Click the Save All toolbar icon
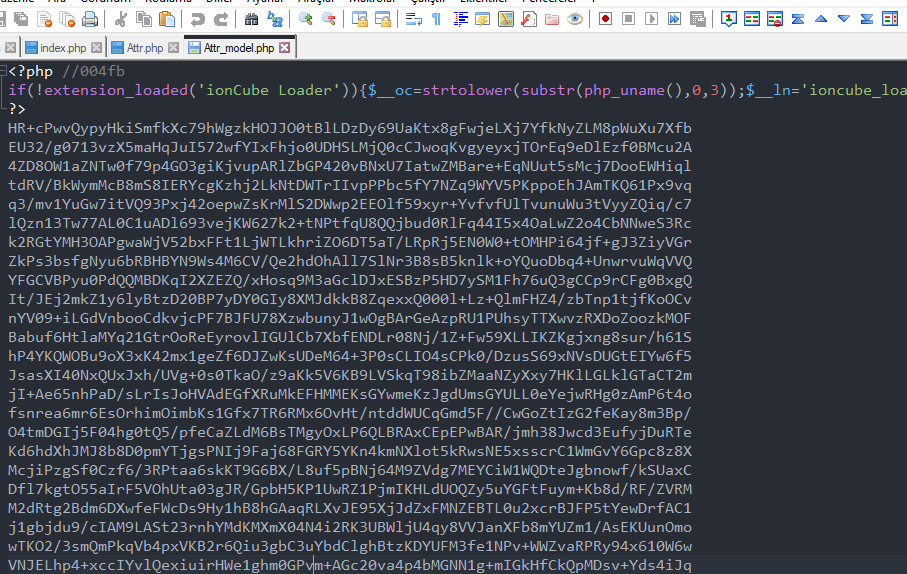907x574 pixels. pyautogui.click(x=21, y=19)
